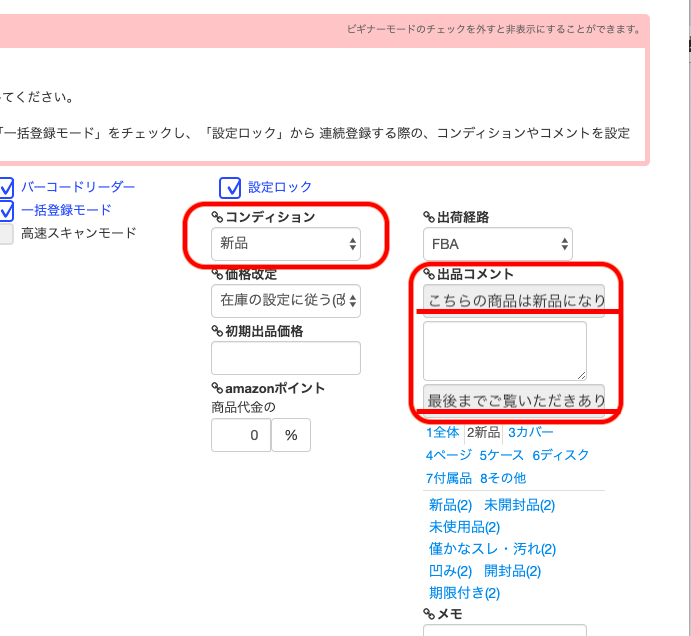Select the 8その他 comment tab

503,478
